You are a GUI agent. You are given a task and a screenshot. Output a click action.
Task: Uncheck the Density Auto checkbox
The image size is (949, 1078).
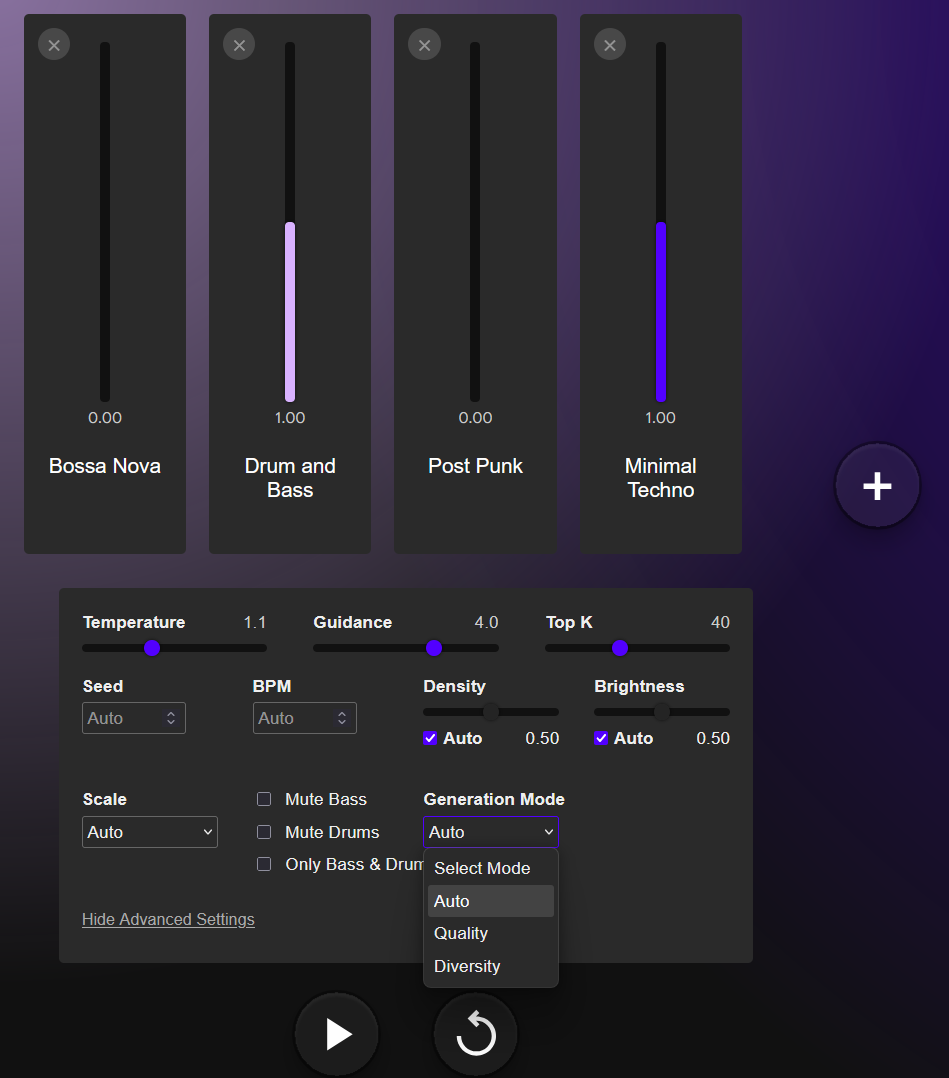pyautogui.click(x=431, y=738)
